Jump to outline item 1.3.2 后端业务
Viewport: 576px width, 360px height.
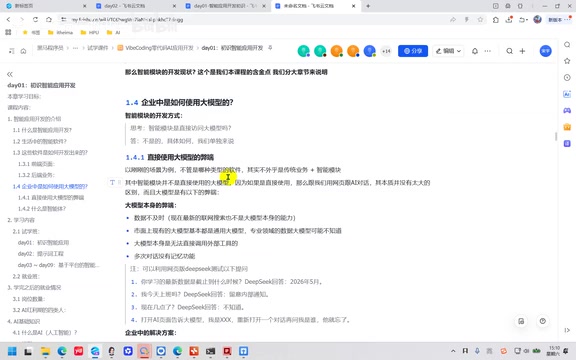coord(36,175)
